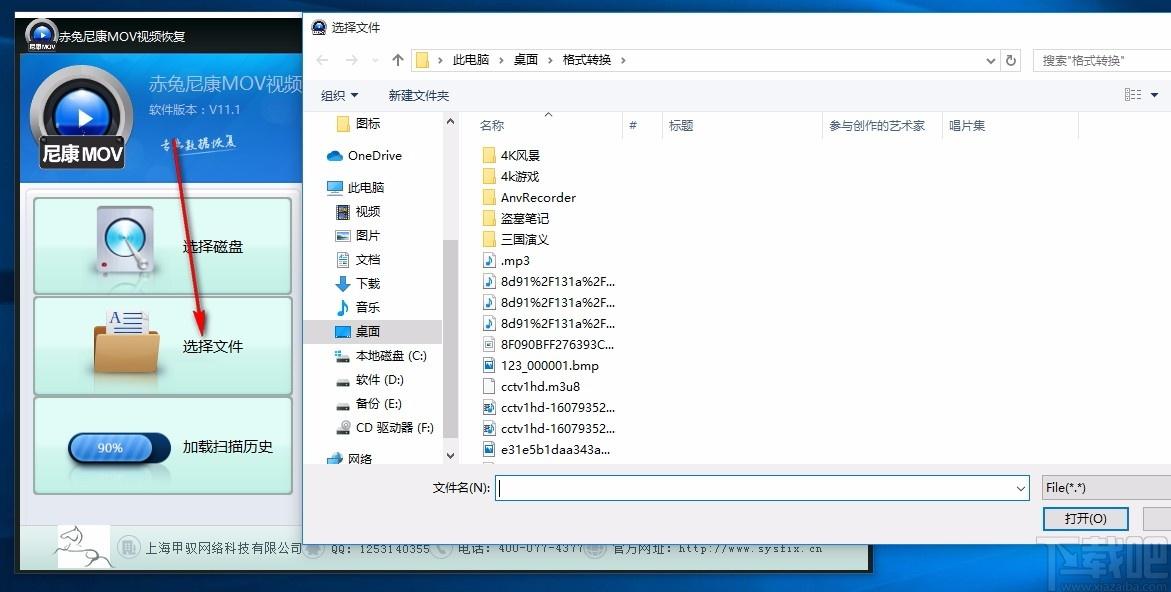Viewport: 1171px width, 592px height.
Task: Open CD 驱动器 (F:) drive
Action: click(x=385, y=427)
